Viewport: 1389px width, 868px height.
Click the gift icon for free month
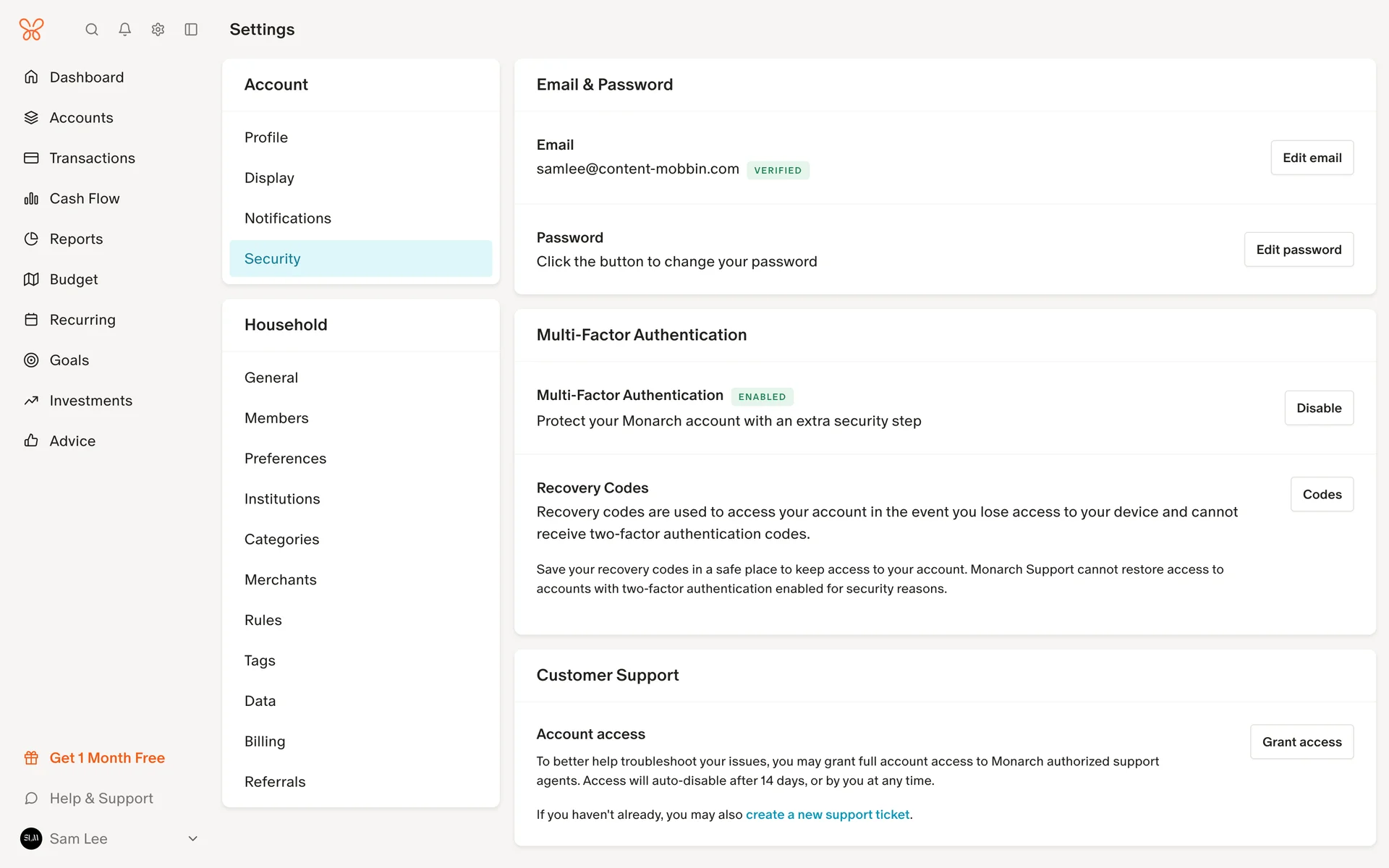coord(31,758)
